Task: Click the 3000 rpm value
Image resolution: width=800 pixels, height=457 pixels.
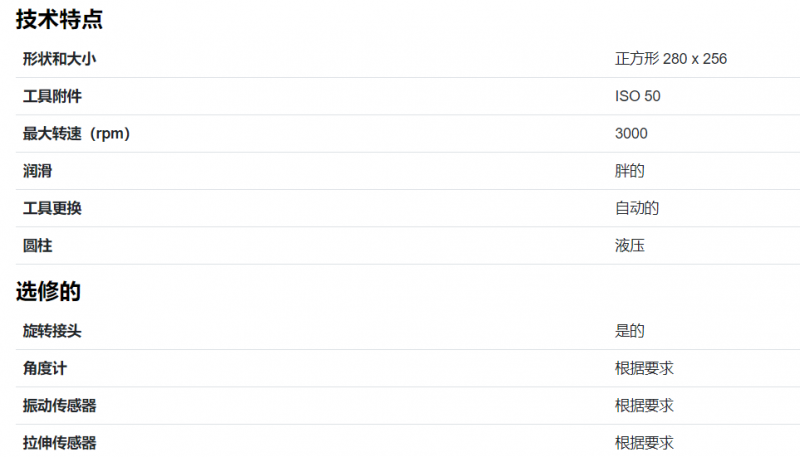Action: click(x=631, y=134)
